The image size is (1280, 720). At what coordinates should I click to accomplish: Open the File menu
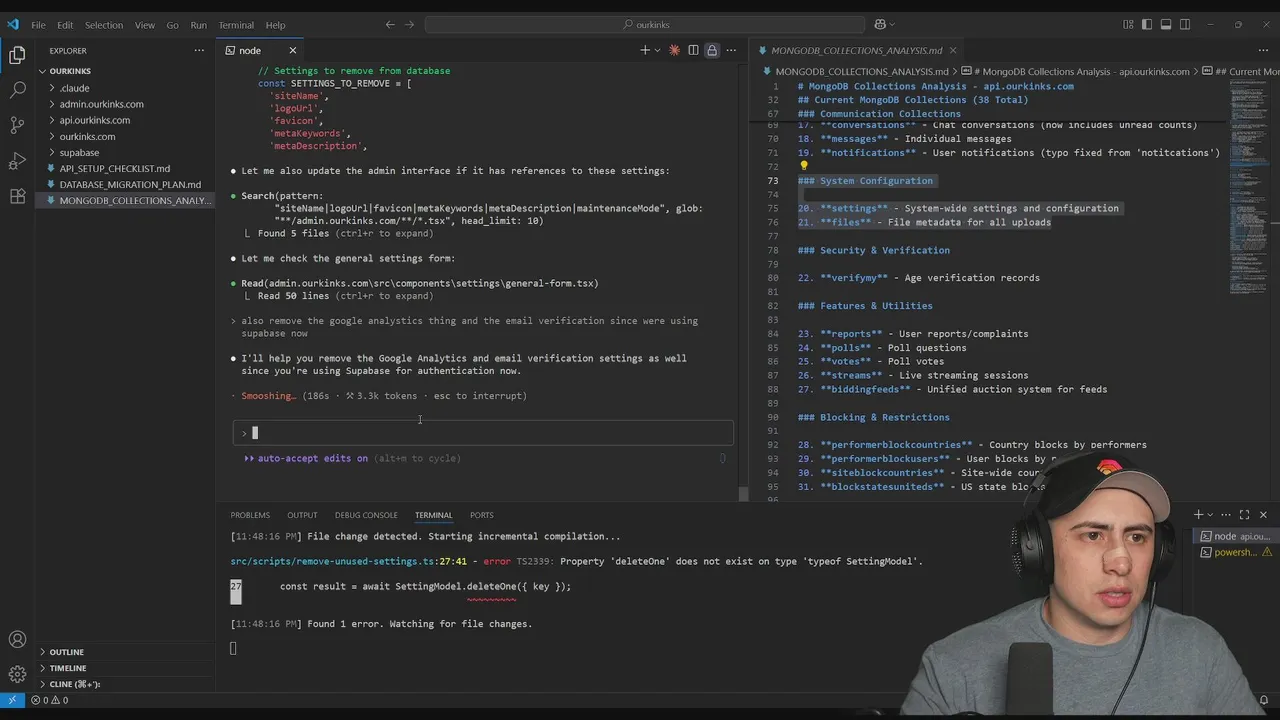[38, 24]
